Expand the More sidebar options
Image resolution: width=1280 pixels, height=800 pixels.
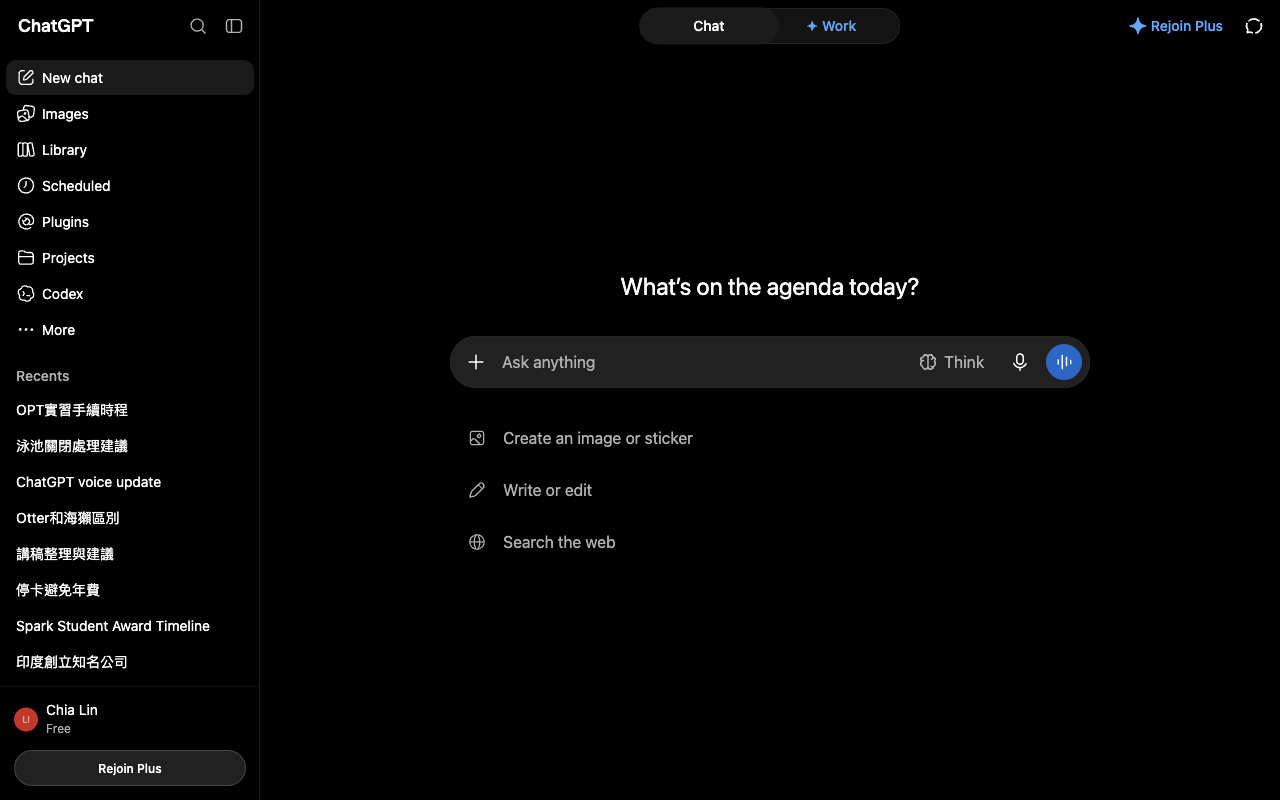(130, 330)
